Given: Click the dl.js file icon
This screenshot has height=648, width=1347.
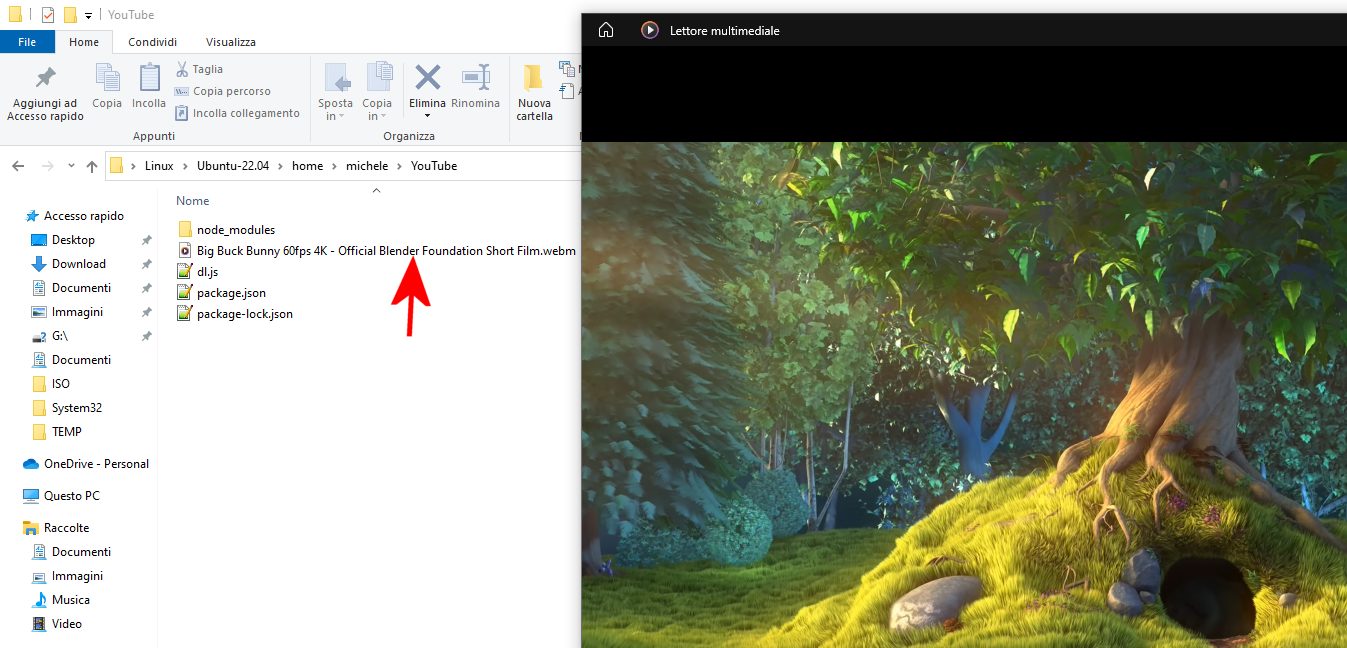Looking at the screenshot, I should click(x=184, y=272).
